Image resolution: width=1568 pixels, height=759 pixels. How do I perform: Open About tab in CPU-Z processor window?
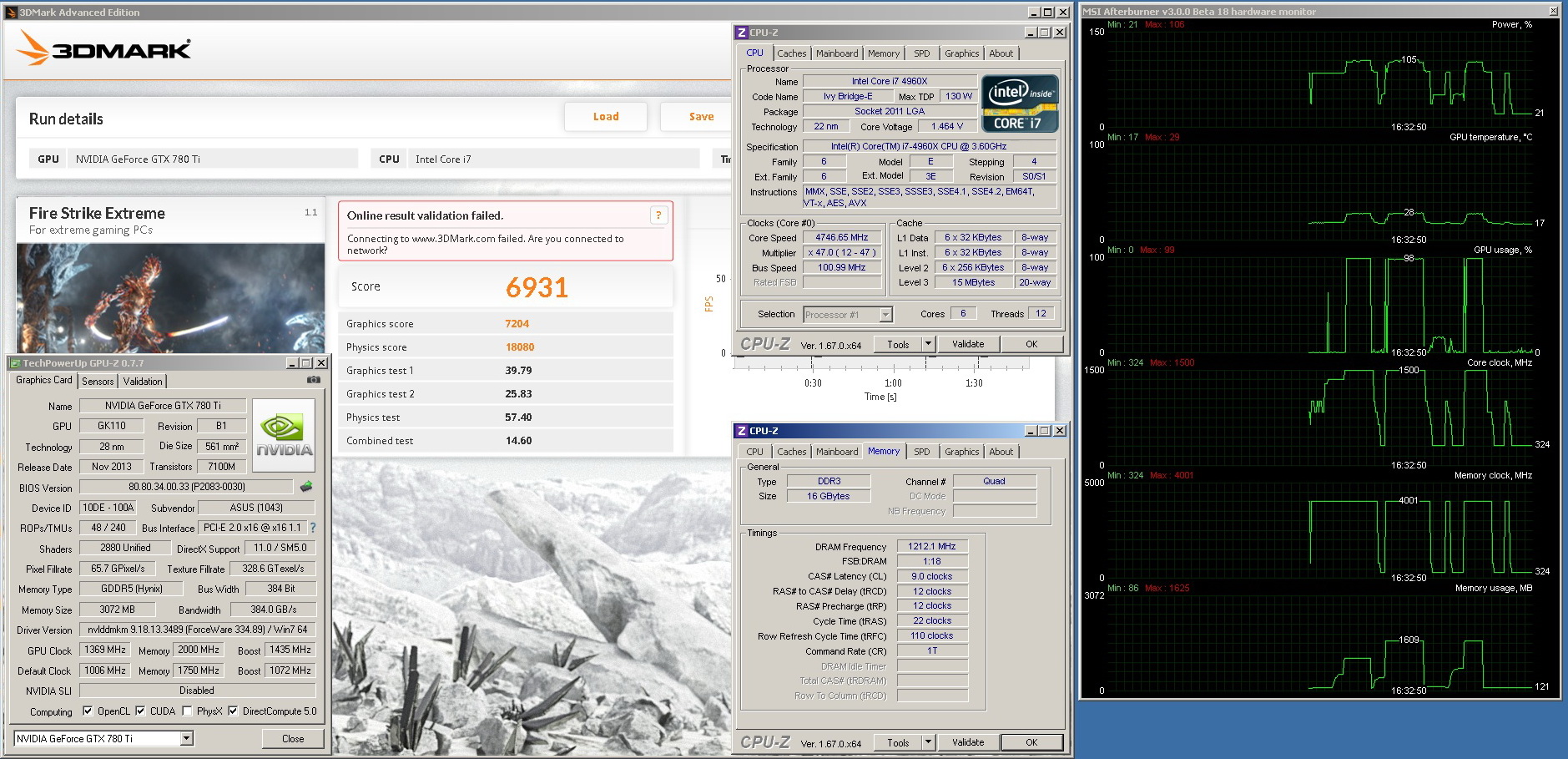1001,53
